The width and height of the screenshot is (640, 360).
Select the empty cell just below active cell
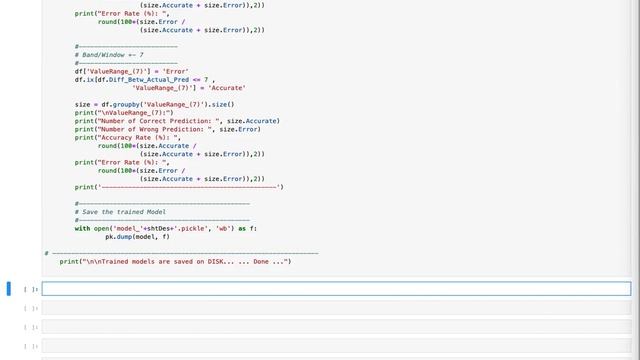coord(336,308)
